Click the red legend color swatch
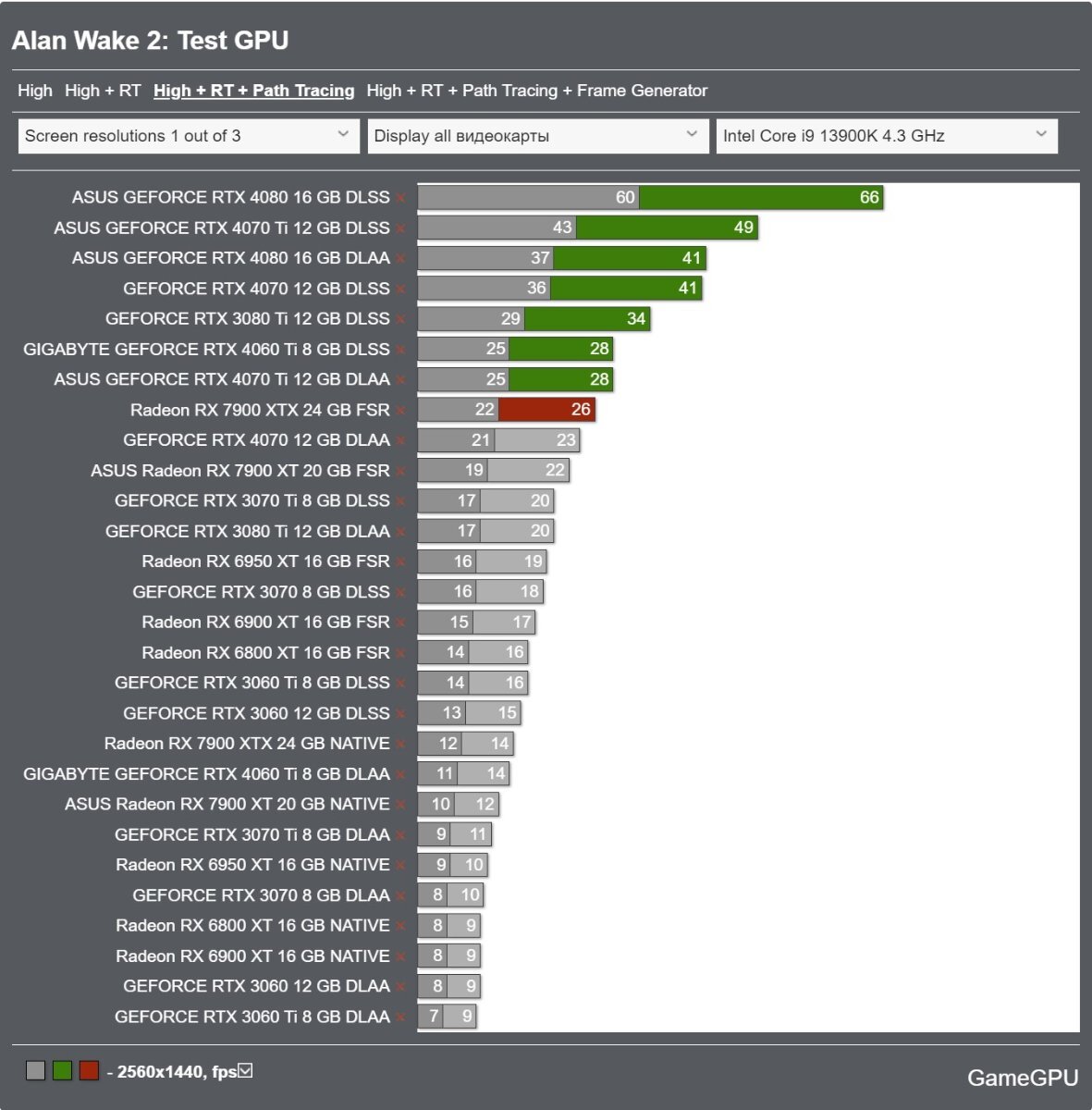Screen dimensions: 1092x1110 point(89,1071)
